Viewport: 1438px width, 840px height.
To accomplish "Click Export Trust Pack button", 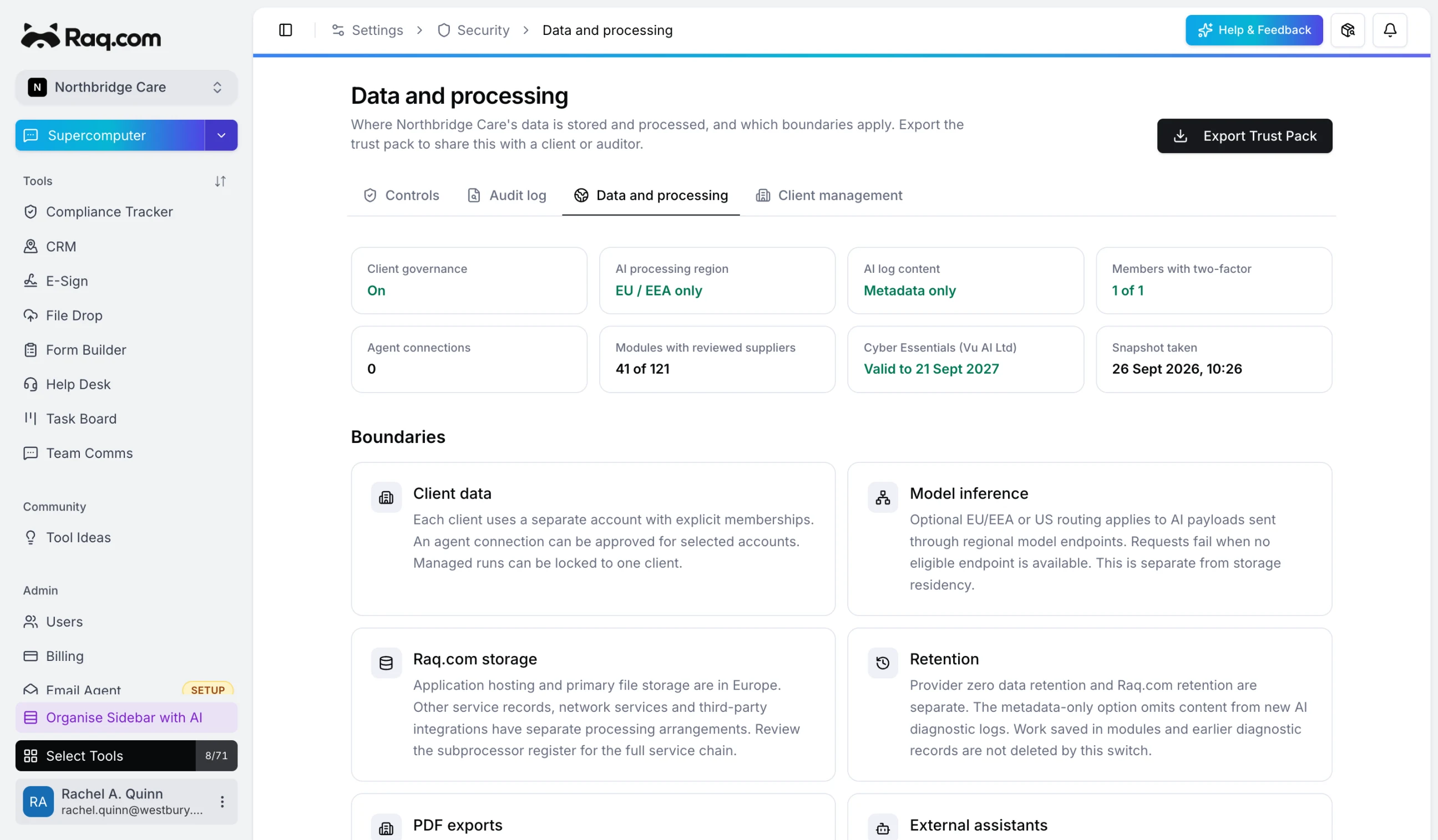I will tap(1244, 136).
